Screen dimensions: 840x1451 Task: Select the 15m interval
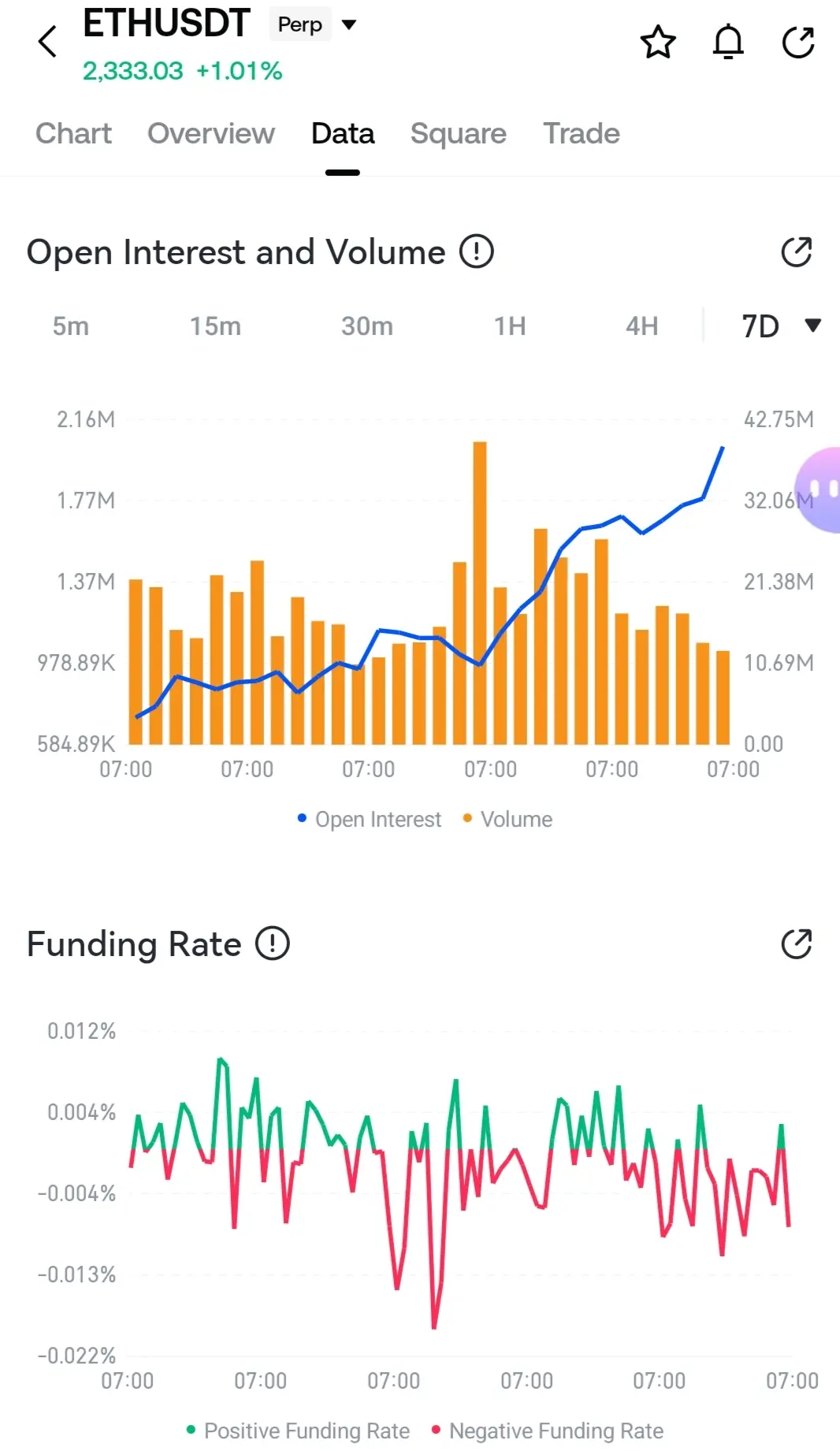tap(215, 326)
